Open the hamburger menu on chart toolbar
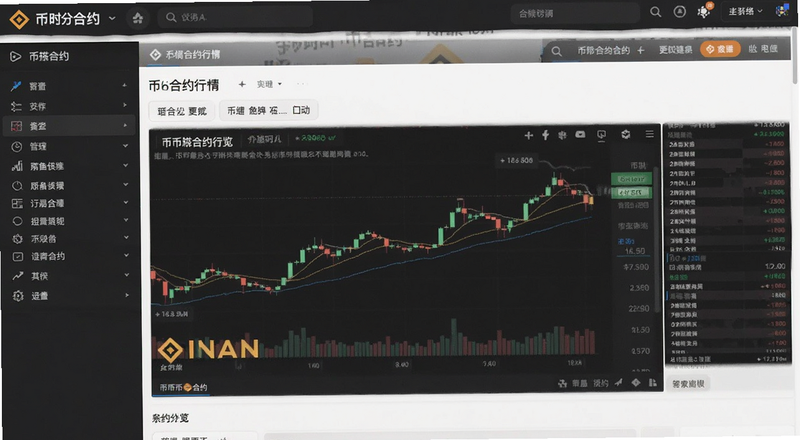 coord(649,134)
